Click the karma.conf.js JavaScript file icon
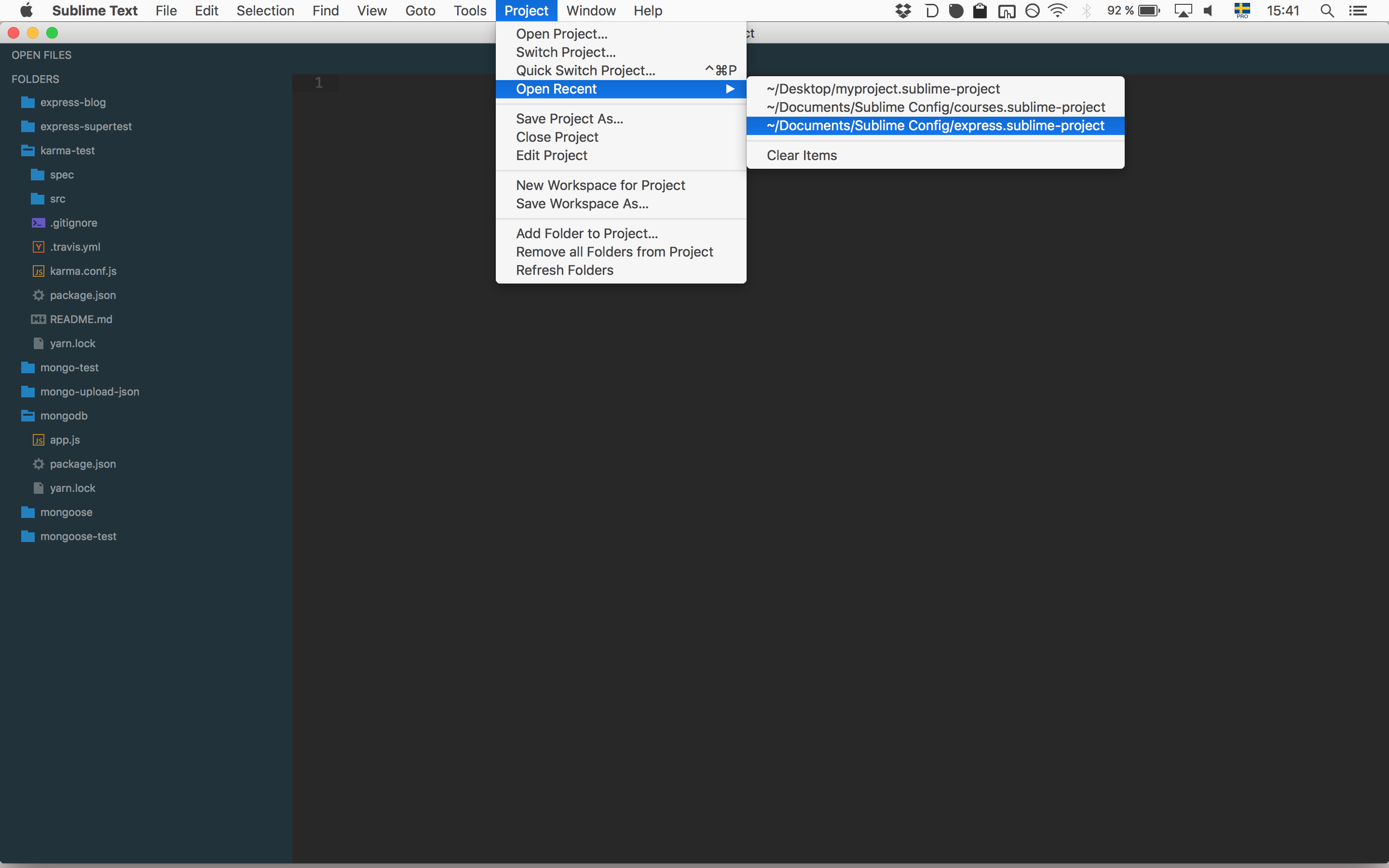The image size is (1389, 868). [x=38, y=271]
